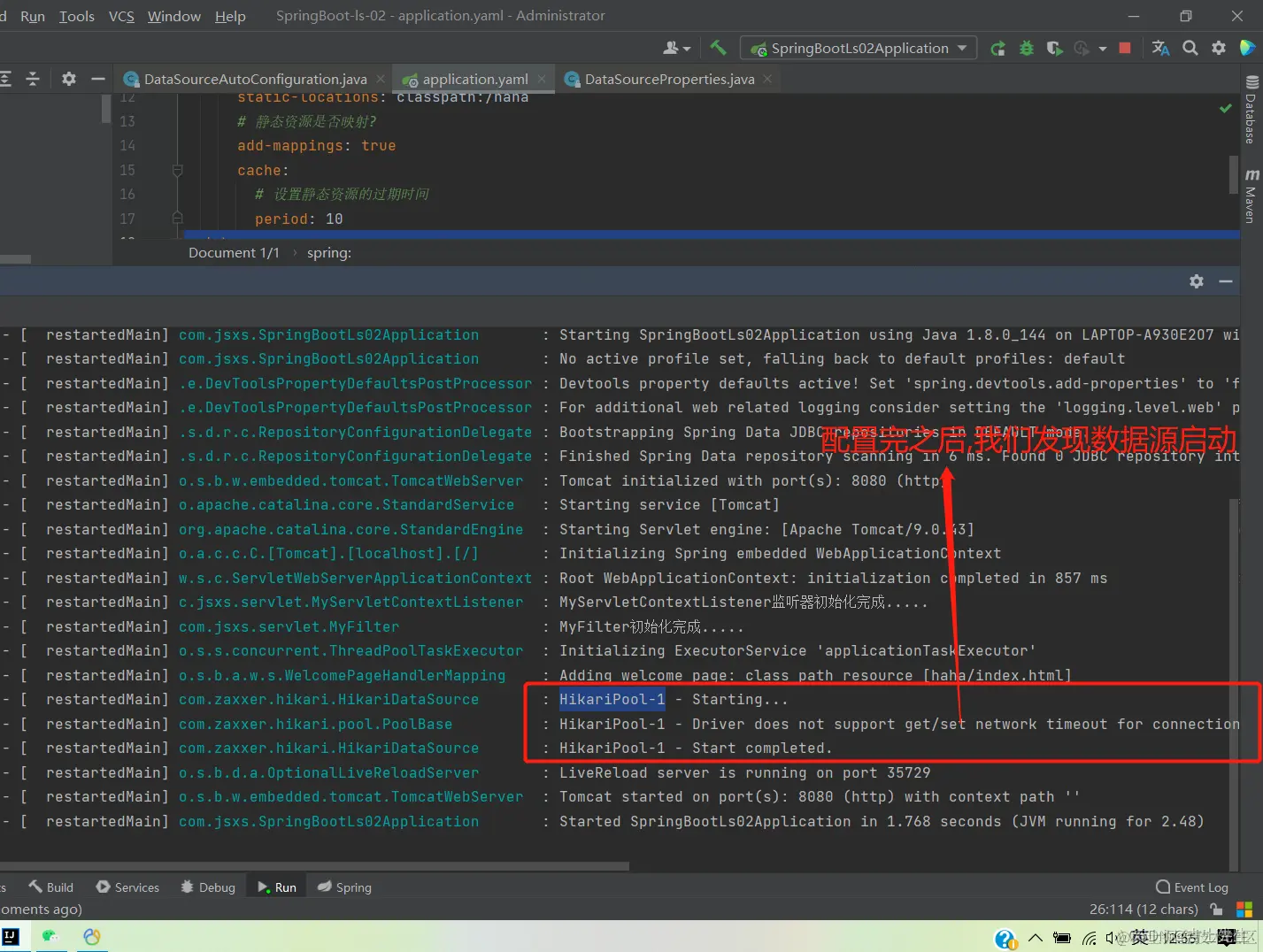Open the Help menu
1263x952 pixels.
[230, 16]
